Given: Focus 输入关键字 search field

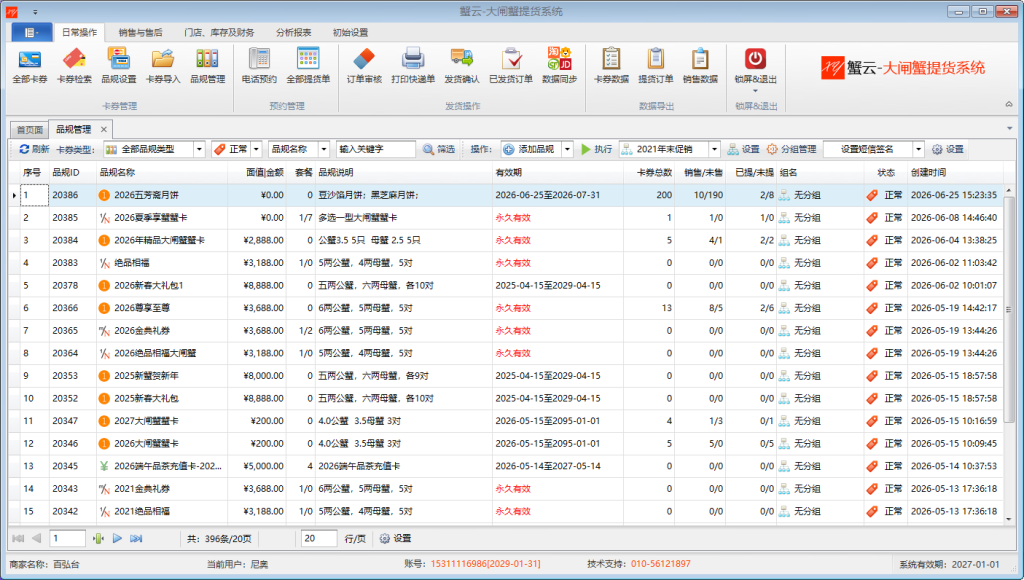Looking at the screenshot, I should point(376,150).
